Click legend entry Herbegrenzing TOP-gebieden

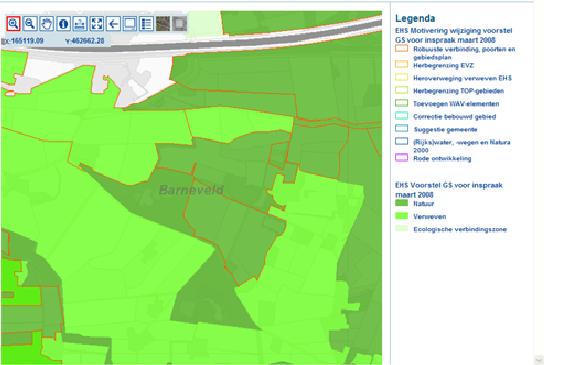coord(458,91)
